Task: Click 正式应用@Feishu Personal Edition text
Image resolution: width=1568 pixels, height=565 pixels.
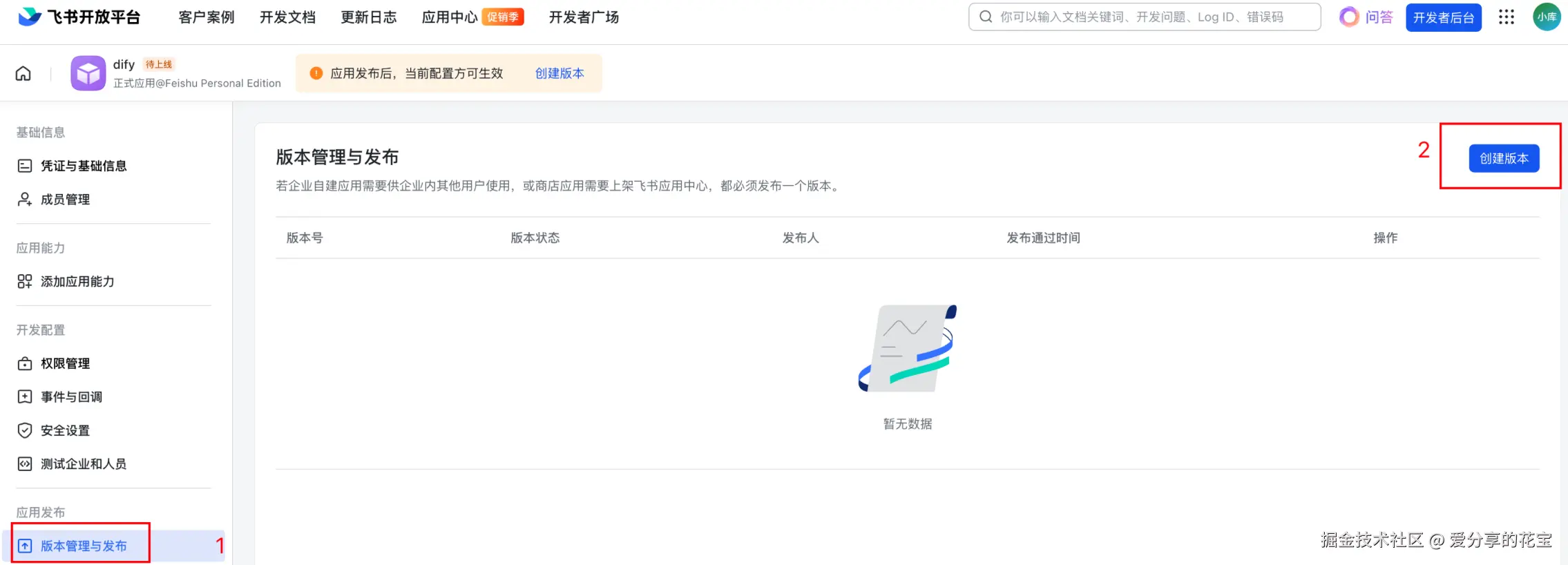Action: [x=197, y=83]
